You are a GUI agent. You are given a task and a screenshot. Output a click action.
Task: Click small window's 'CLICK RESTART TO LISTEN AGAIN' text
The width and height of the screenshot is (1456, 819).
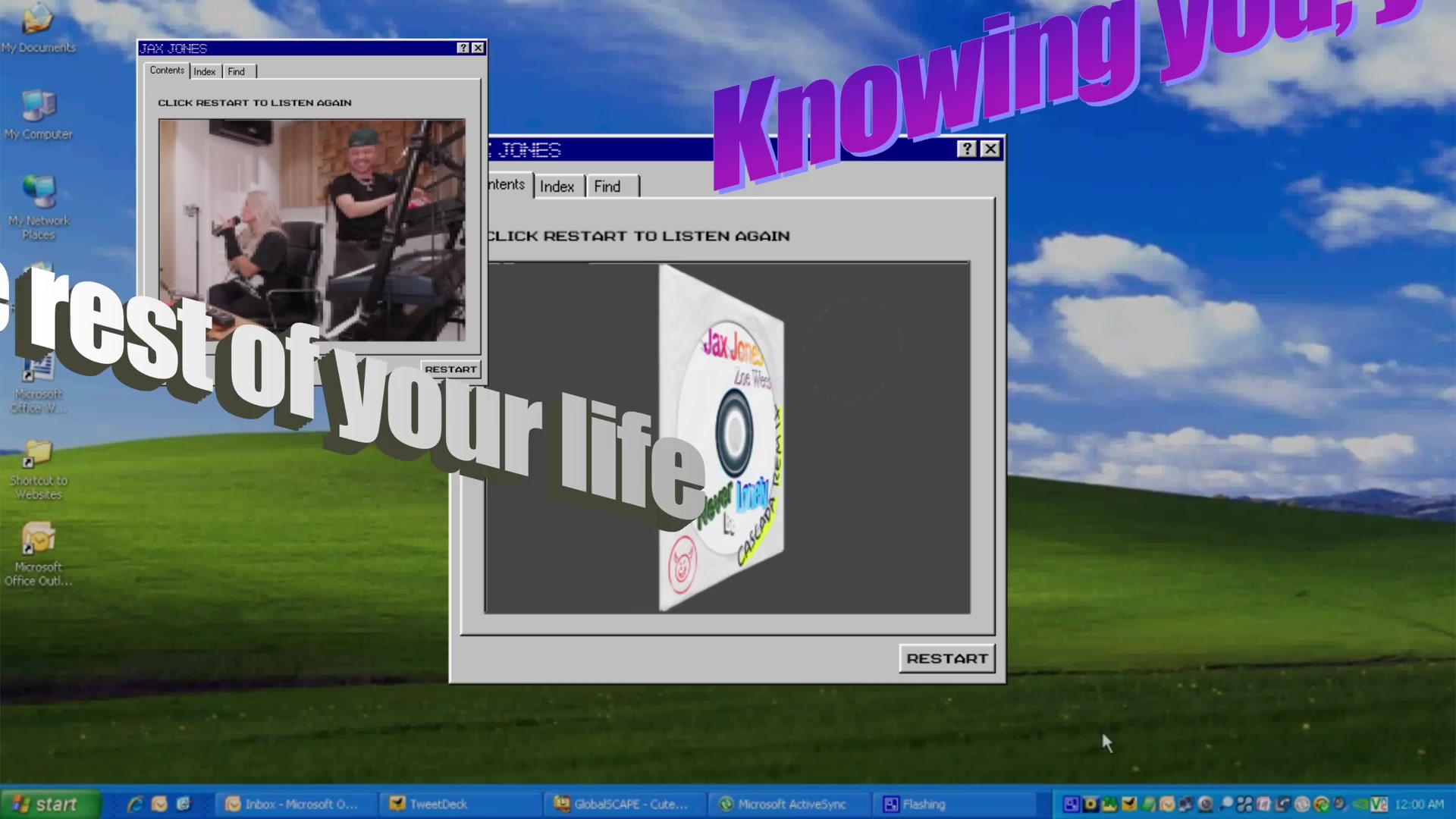(x=255, y=102)
